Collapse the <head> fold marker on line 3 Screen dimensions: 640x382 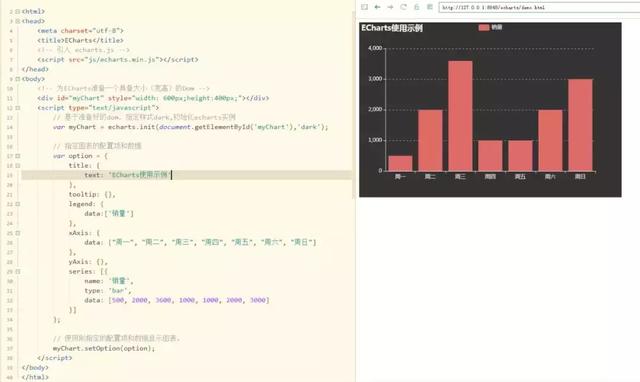pyautogui.click(x=18, y=21)
